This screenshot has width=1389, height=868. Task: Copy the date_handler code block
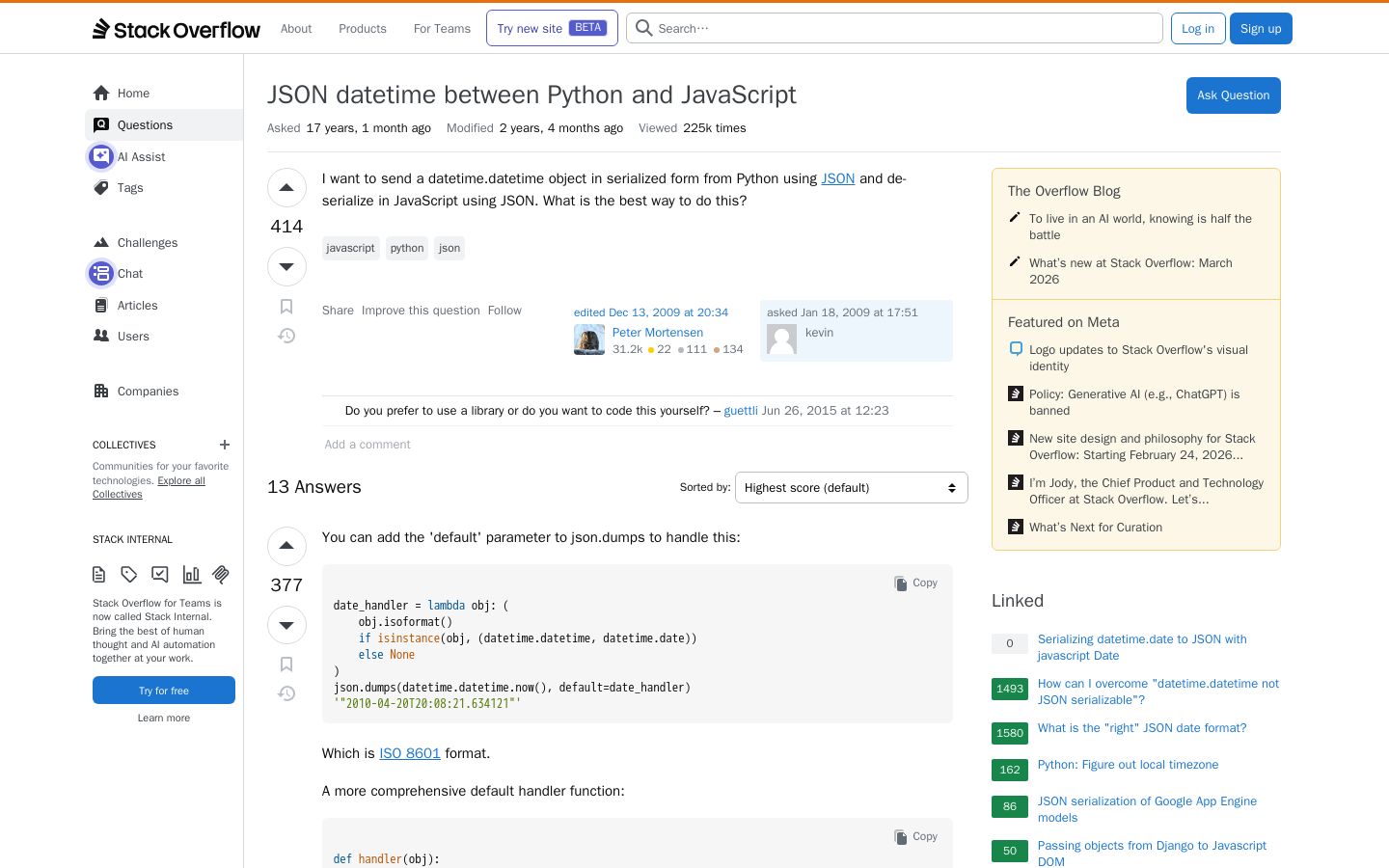(x=916, y=583)
